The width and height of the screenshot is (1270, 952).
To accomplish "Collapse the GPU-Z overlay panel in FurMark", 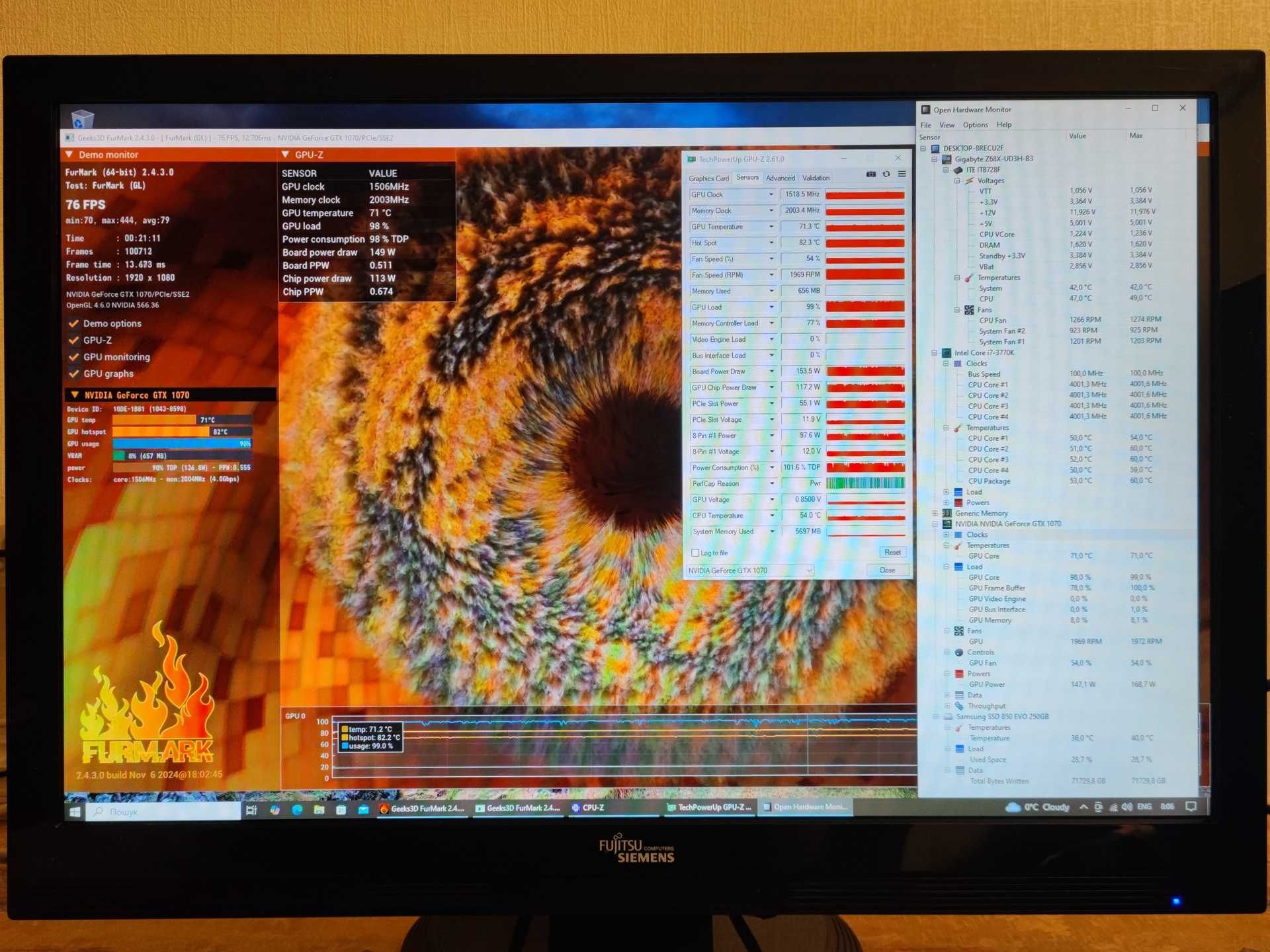I will pyautogui.click(x=286, y=155).
